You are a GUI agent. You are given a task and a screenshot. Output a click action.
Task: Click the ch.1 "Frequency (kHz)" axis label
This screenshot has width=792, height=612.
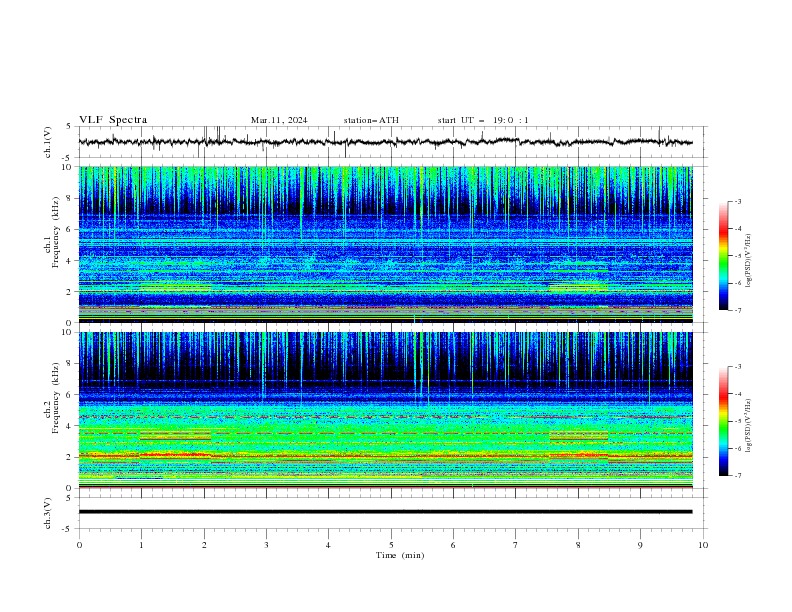click(x=57, y=230)
